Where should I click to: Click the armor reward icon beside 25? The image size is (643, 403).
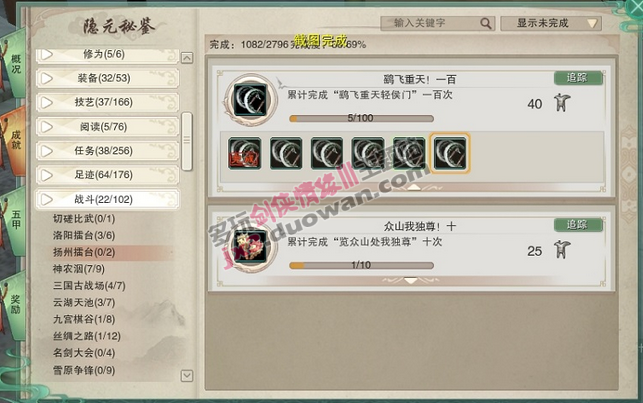point(562,250)
